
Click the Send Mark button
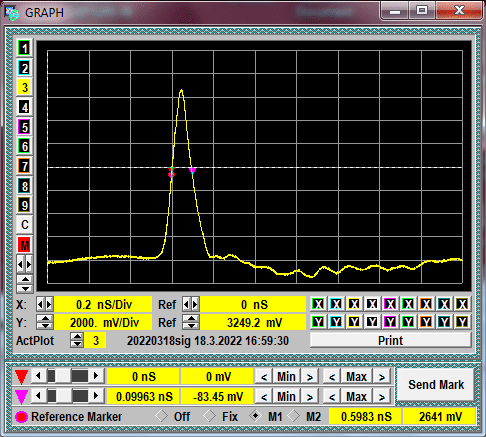pyautogui.click(x=436, y=385)
